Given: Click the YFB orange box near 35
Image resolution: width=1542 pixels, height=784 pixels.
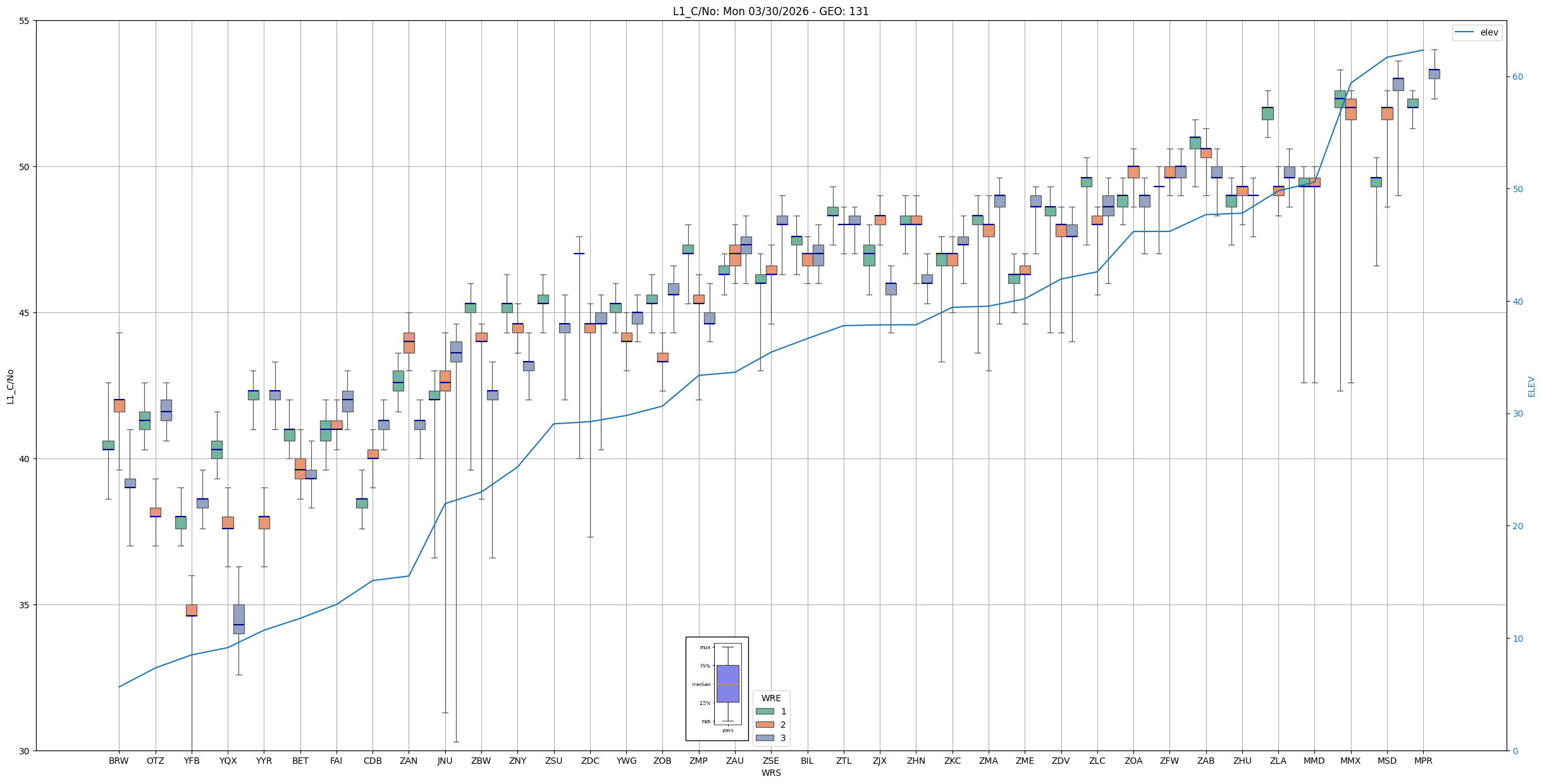Looking at the screenshot, I should coord(192,610).
